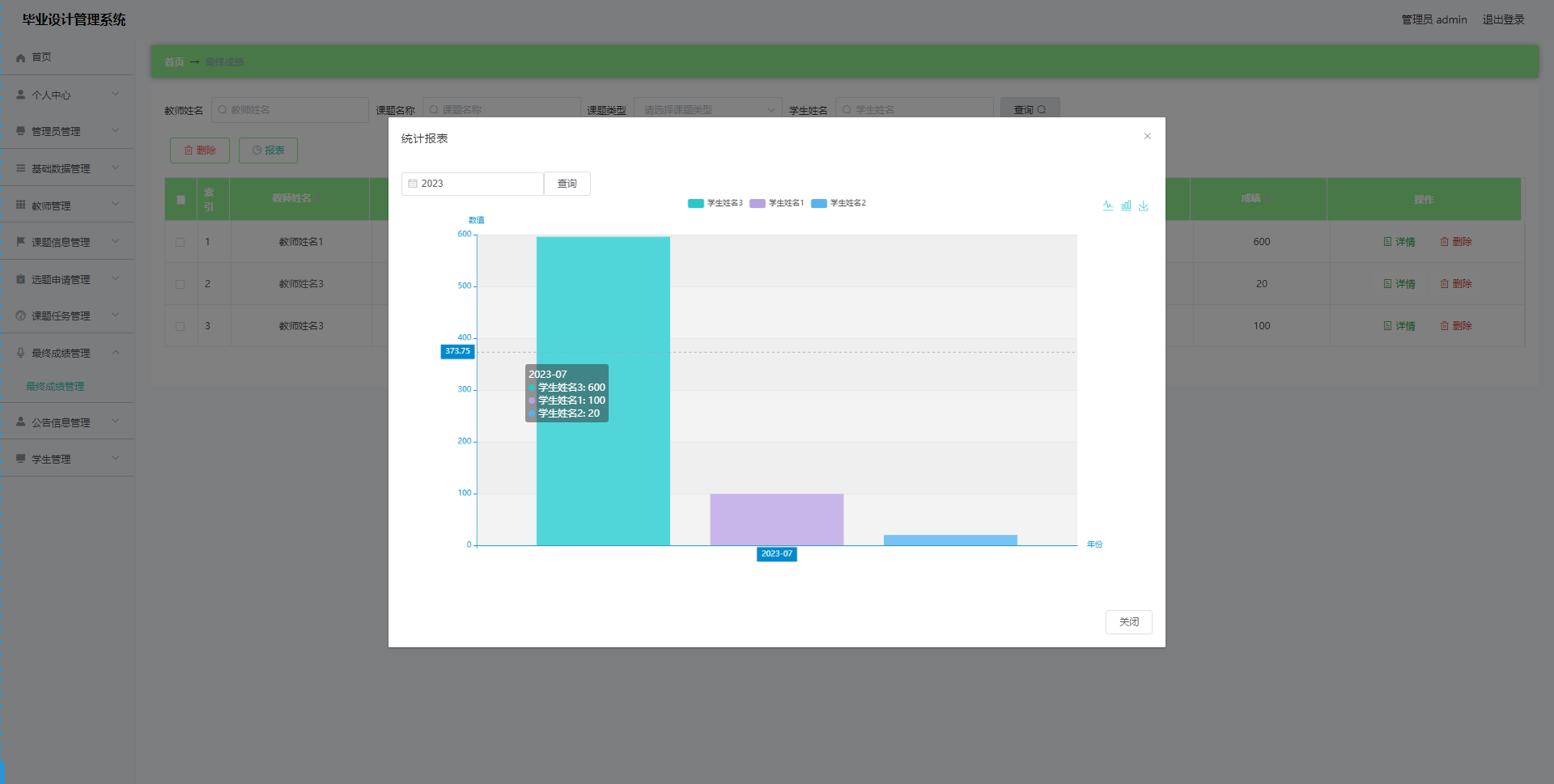Click 关闭 button in dialog
This screenshot has width=1554, height=784.
1129,622
